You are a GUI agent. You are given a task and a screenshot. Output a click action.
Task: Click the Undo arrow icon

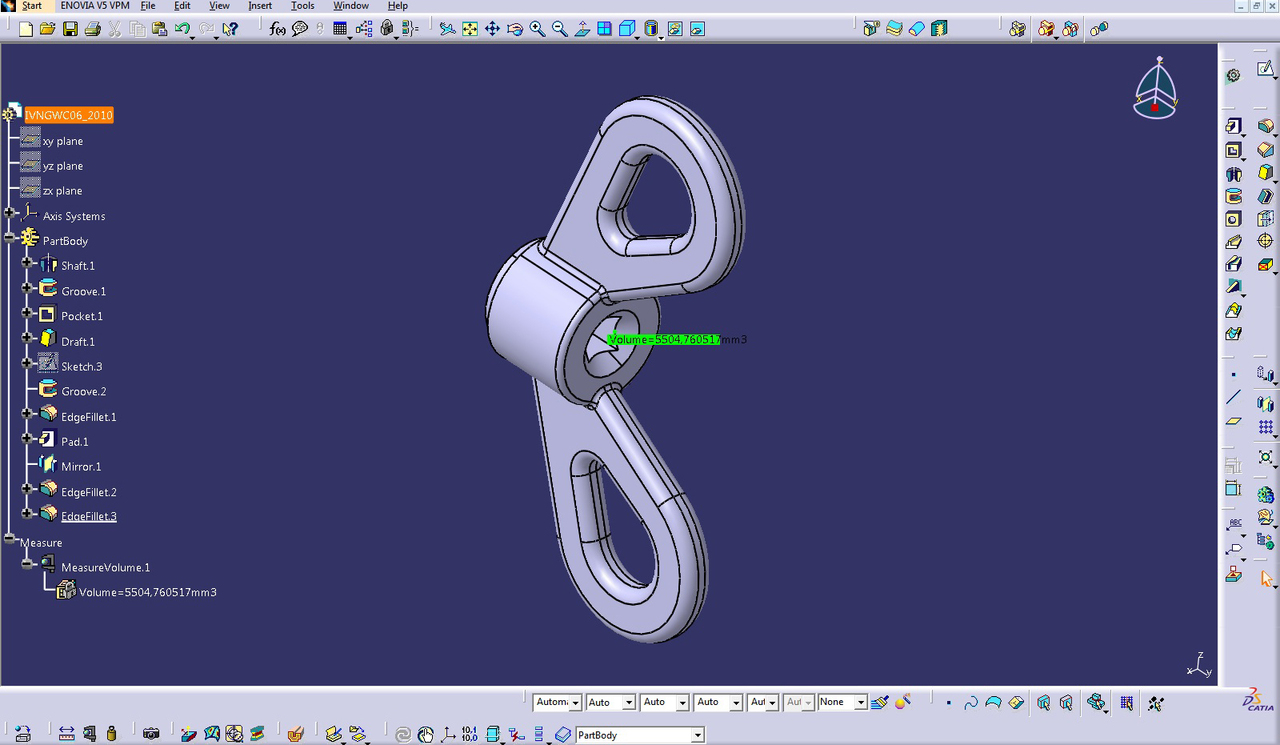(x=181, y=29)
